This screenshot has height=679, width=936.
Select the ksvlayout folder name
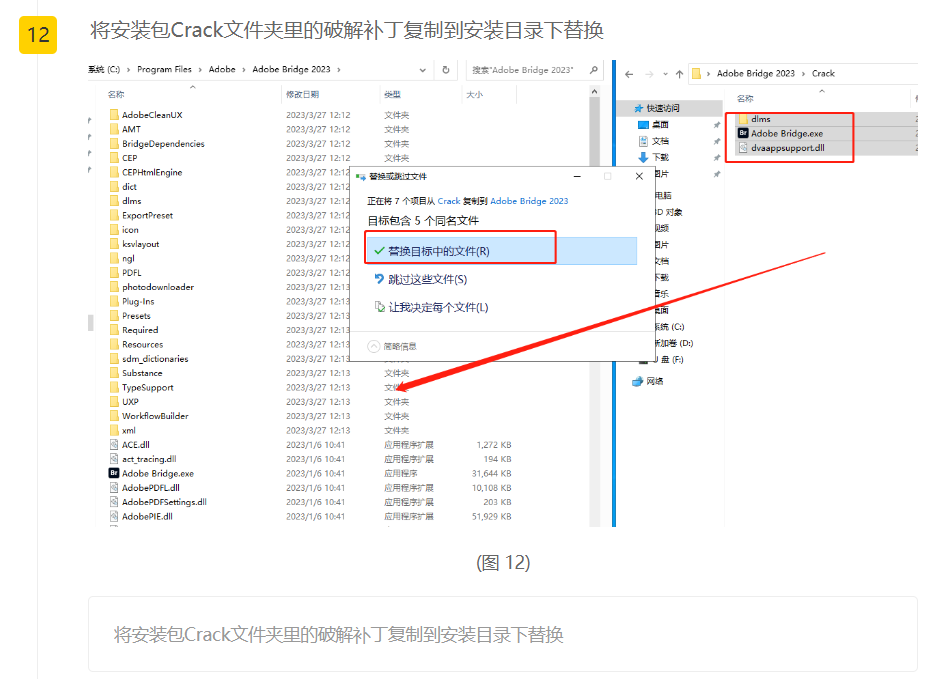[x=140, y=244]
